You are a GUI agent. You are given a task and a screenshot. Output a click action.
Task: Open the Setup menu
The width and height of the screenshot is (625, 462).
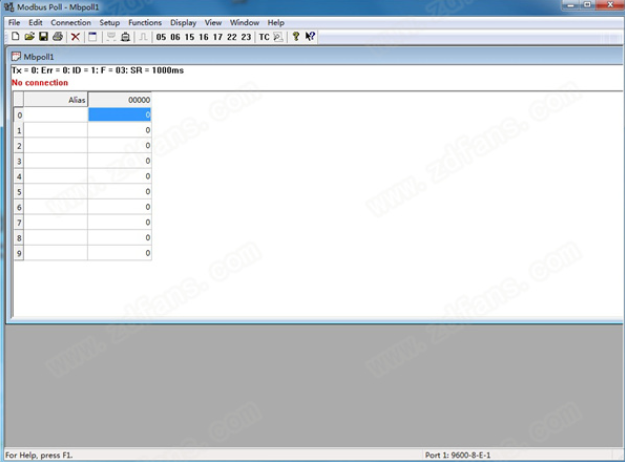[109, 22]
